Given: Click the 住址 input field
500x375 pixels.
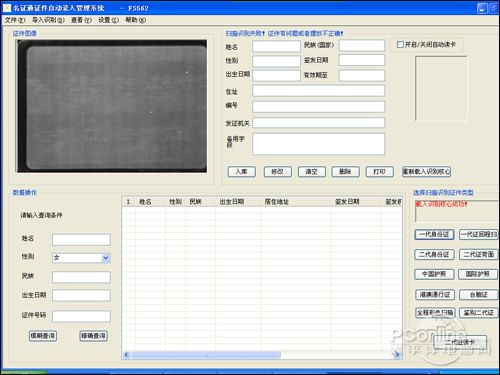Looking at the screenshot, I should (x=318, y=91).
